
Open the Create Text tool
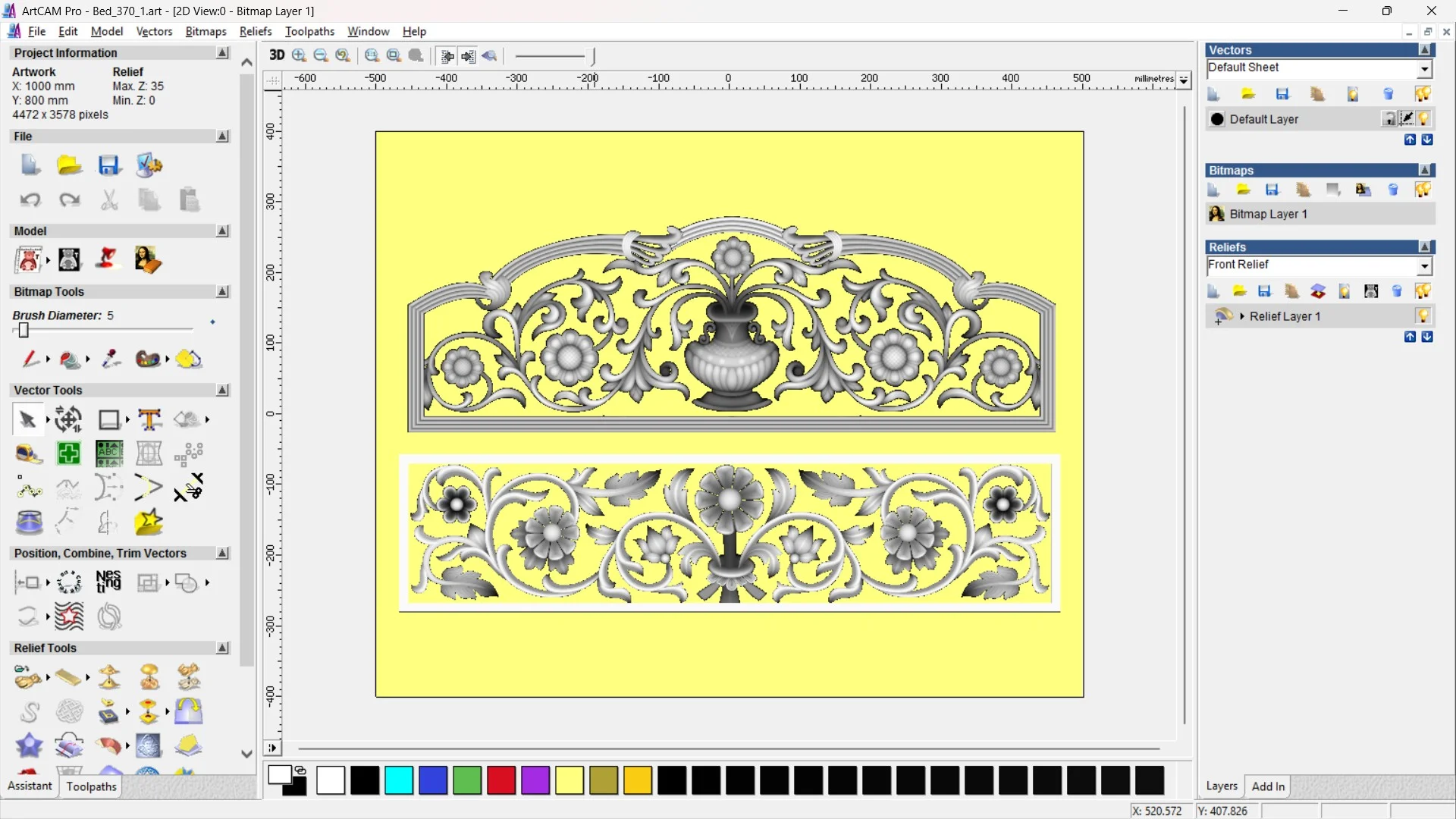tap(149, 419)
